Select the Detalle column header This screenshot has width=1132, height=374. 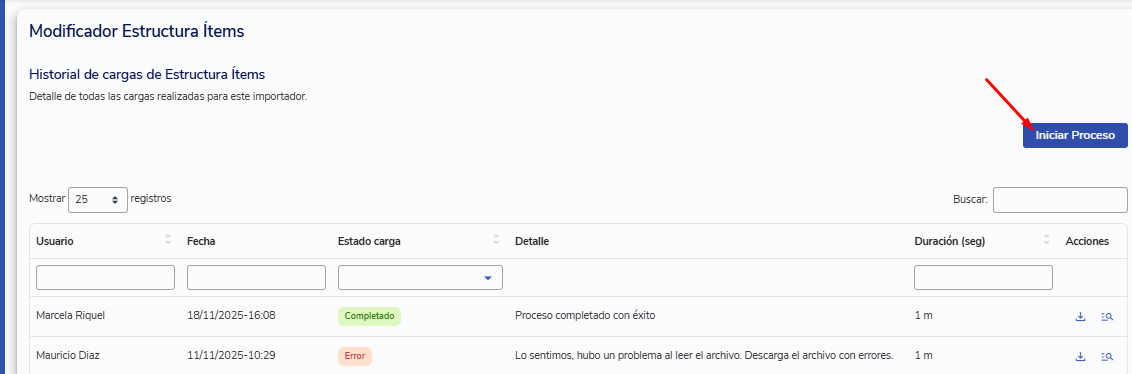point(532,241)
